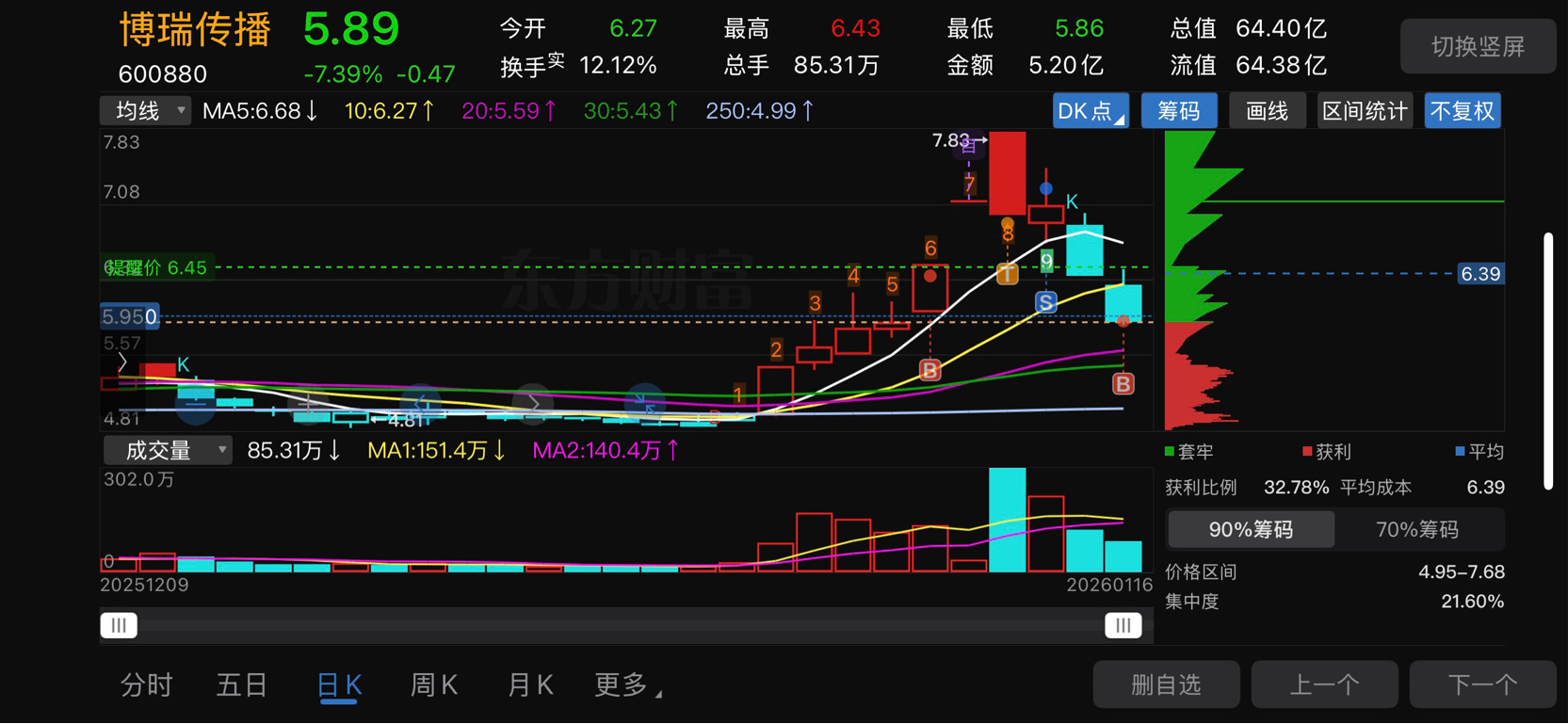Click the 价格区间 4.95–7.68 value
This screenshot has width=1568, height=724.
pyautogui.click(x=1462, y=571)
